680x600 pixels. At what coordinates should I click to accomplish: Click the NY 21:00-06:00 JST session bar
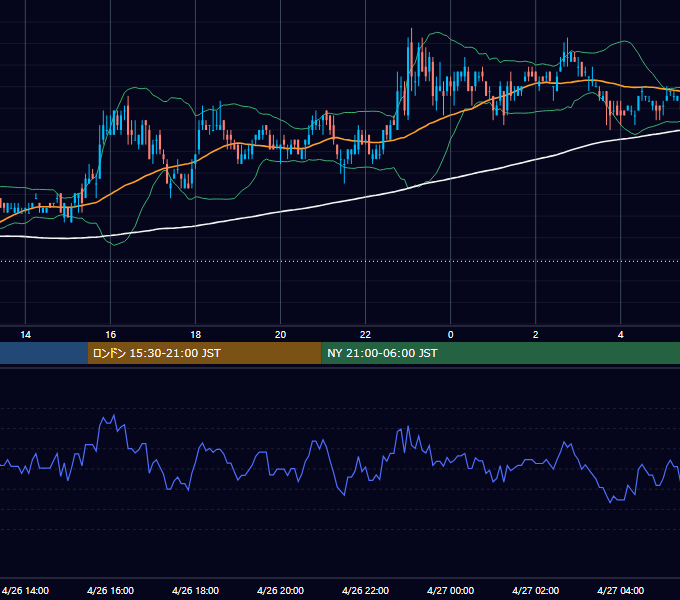pos(500,353)
